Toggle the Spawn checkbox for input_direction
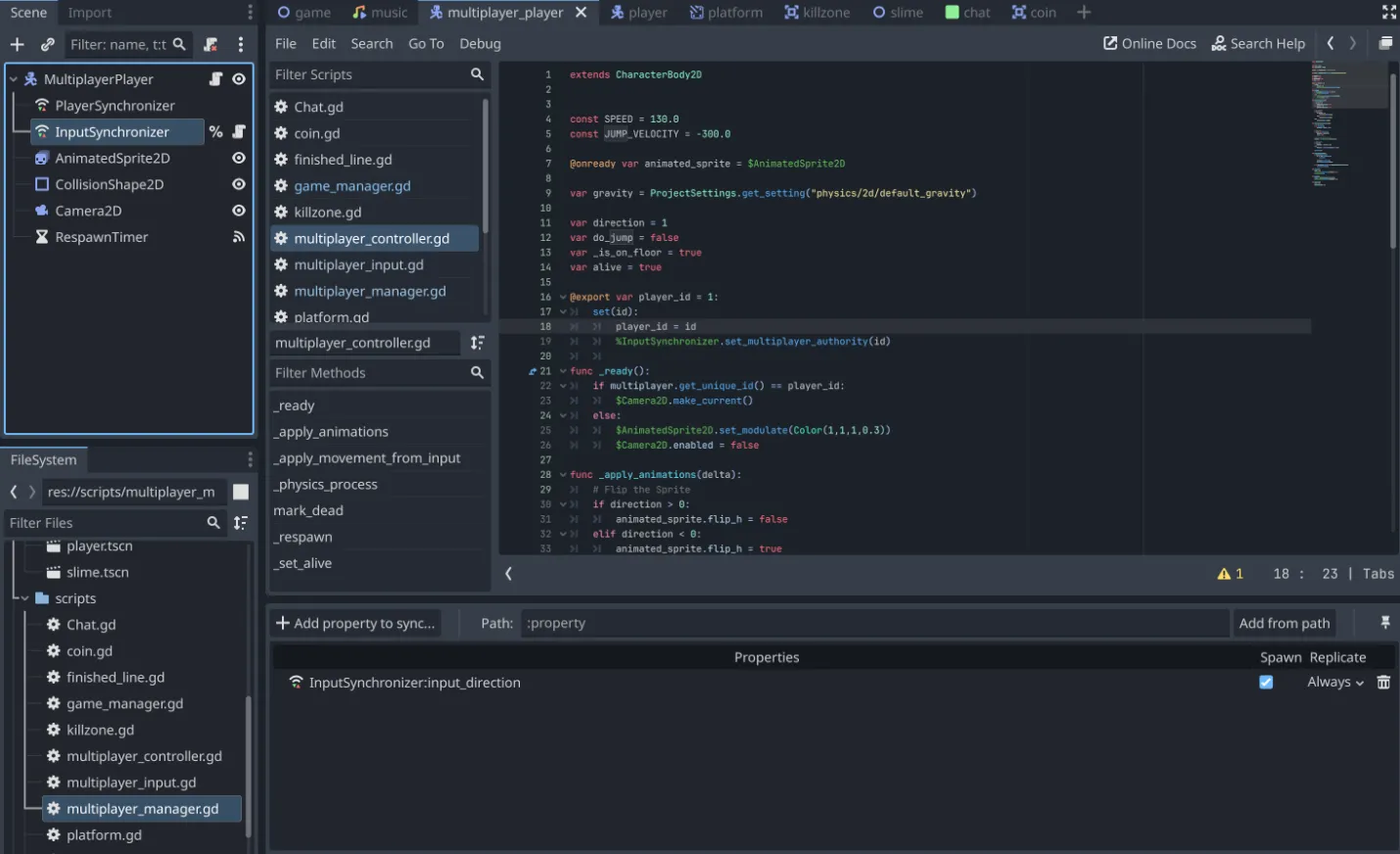 click(1266, 683)
